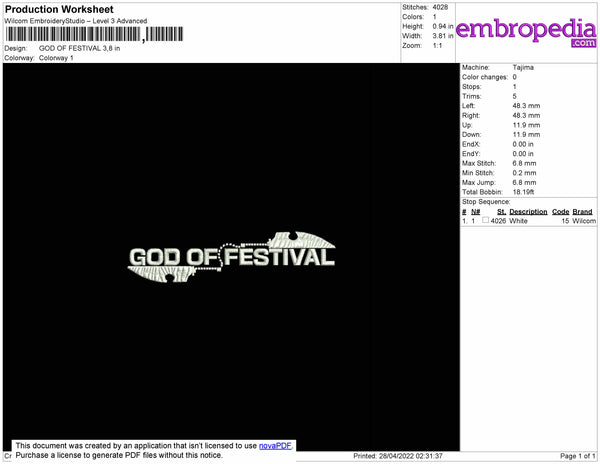Click the 'Up:' label
This screenshot has width=600, height=464.
(467, 125)
